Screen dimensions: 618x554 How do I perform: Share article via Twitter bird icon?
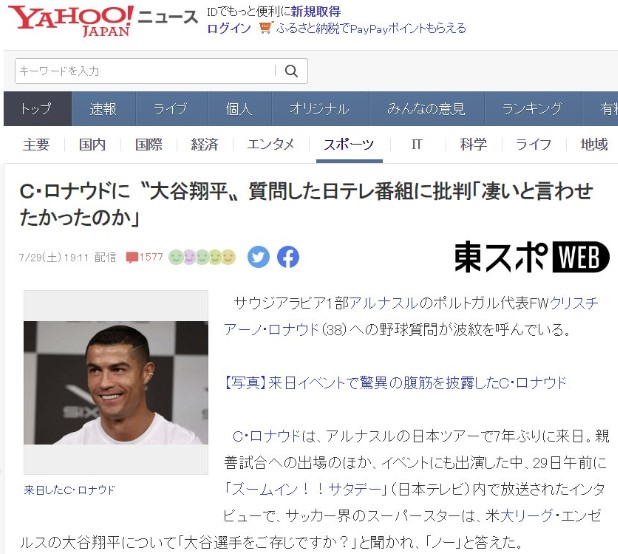pos(259,257)
